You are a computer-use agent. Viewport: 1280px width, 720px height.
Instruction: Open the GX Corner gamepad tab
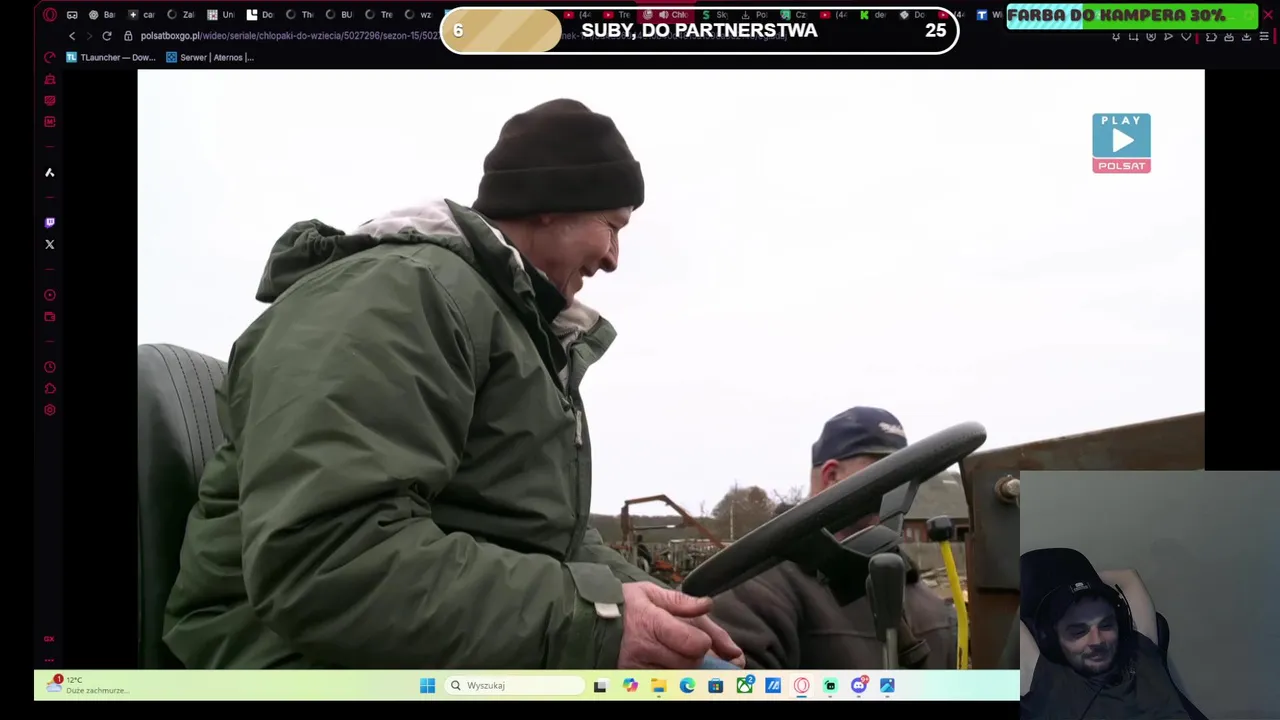tap(71, 15)
